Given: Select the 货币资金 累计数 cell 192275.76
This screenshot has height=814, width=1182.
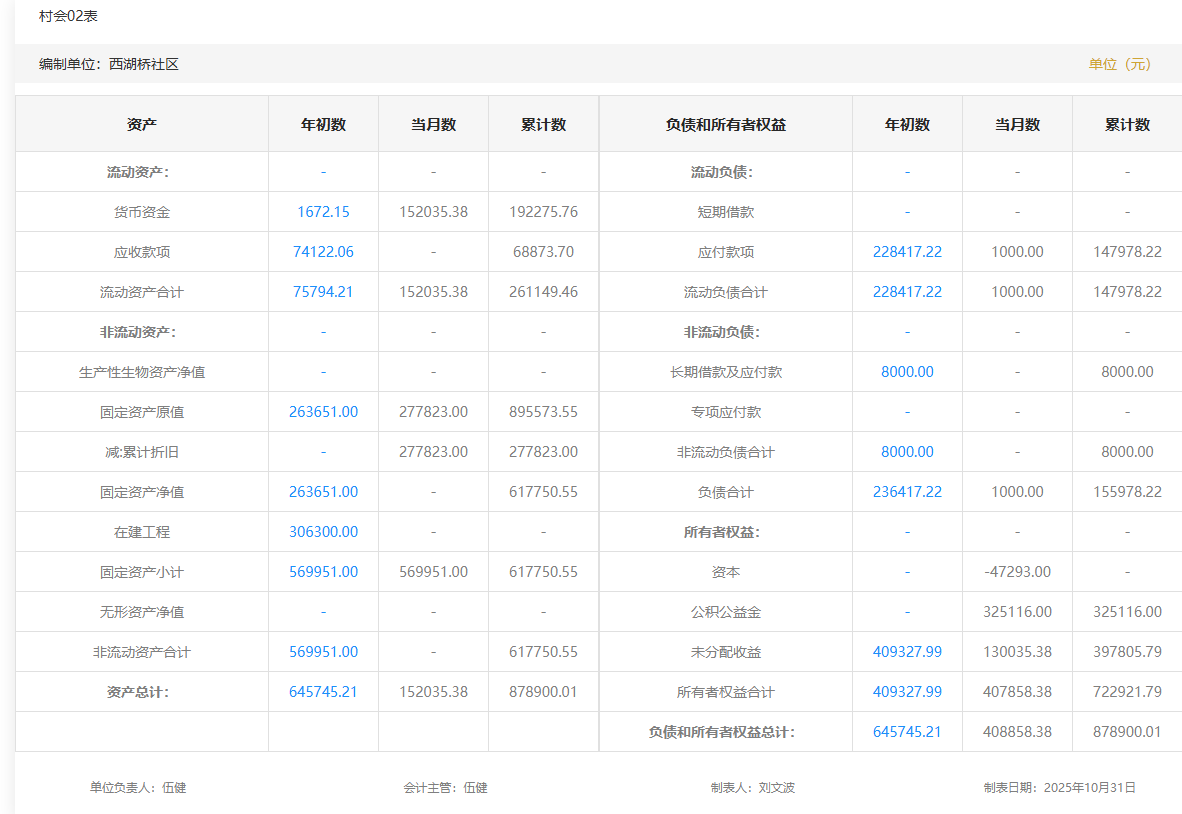Looking at the screenshot, I should (x=543, y=212).
